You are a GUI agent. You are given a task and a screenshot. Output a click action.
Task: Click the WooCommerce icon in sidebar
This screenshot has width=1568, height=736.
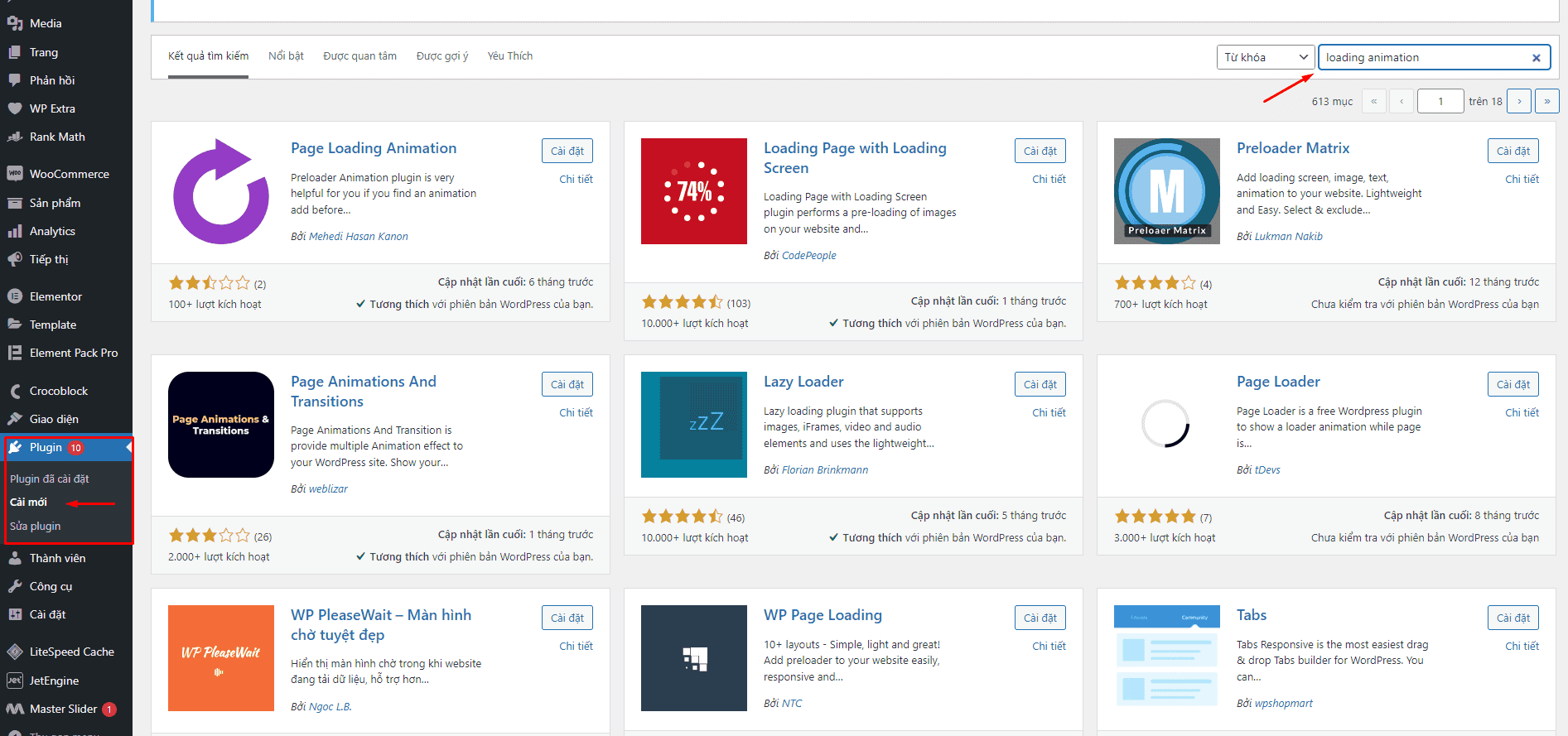(x=15, y=174)
